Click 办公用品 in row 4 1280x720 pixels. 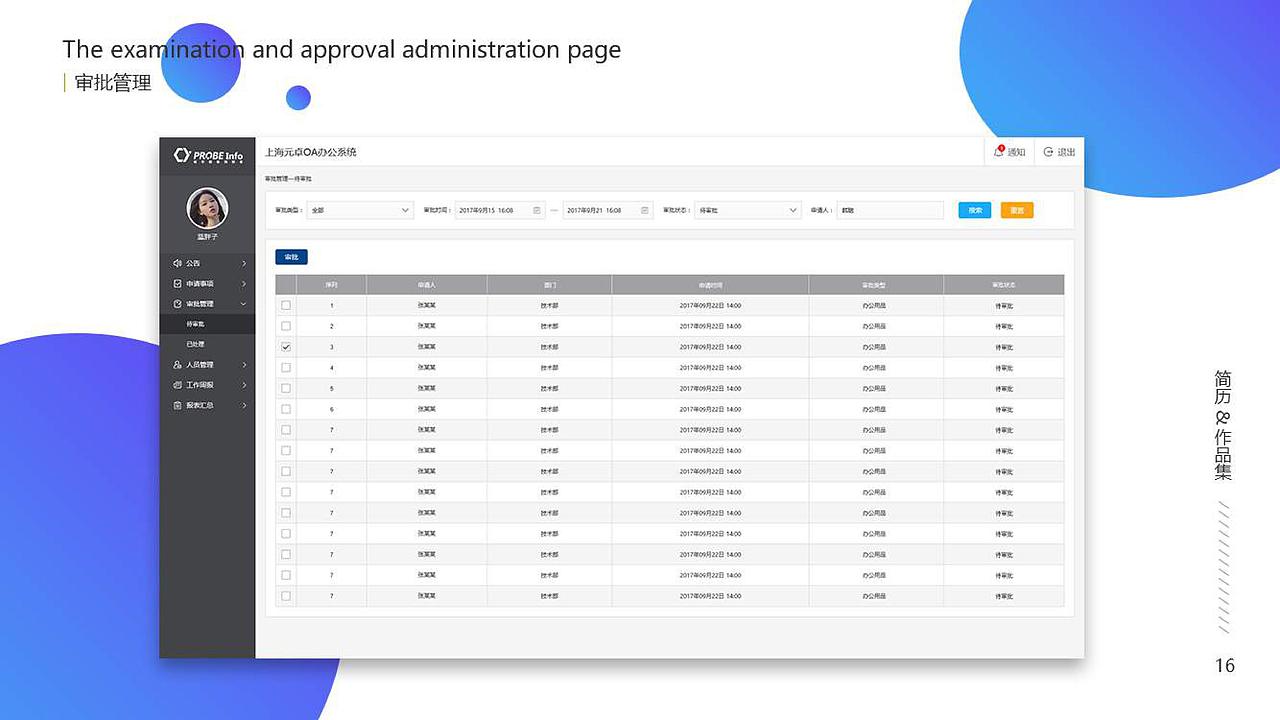tap(874, 368)
